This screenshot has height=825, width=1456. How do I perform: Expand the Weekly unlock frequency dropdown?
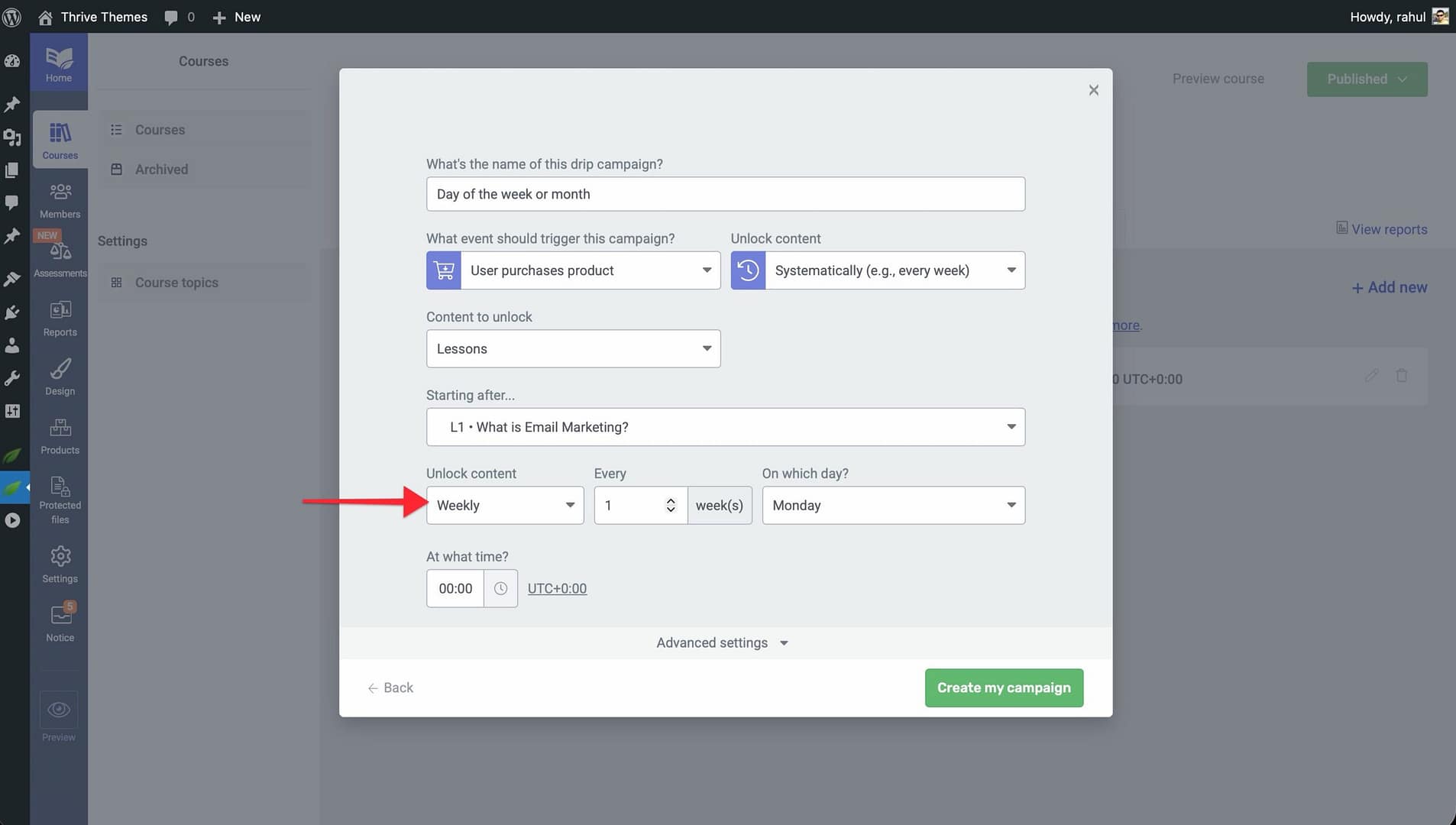tap(505, 506)
